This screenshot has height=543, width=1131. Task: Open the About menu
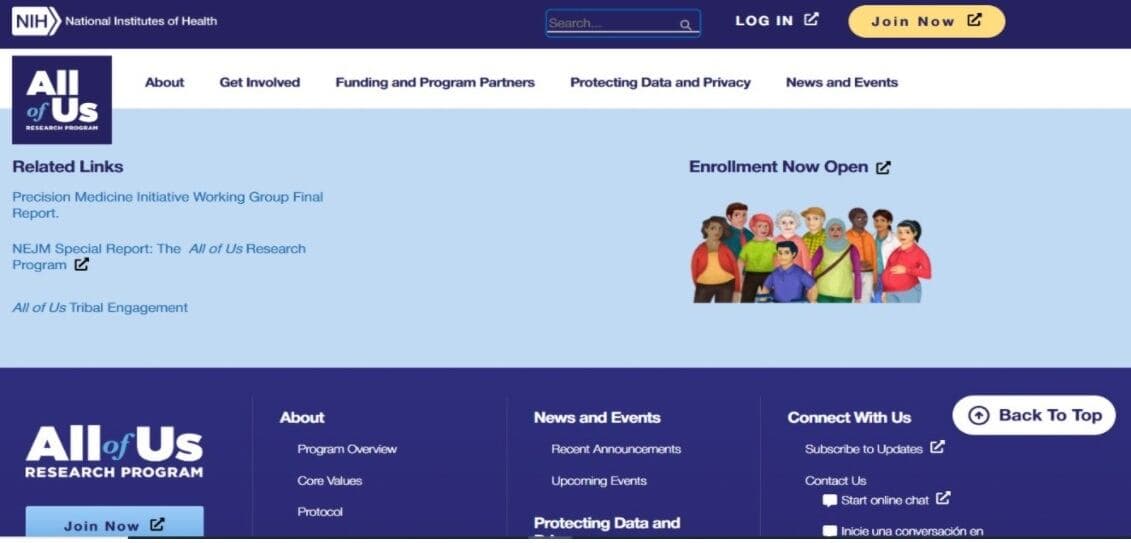click(x=164, y=82)
